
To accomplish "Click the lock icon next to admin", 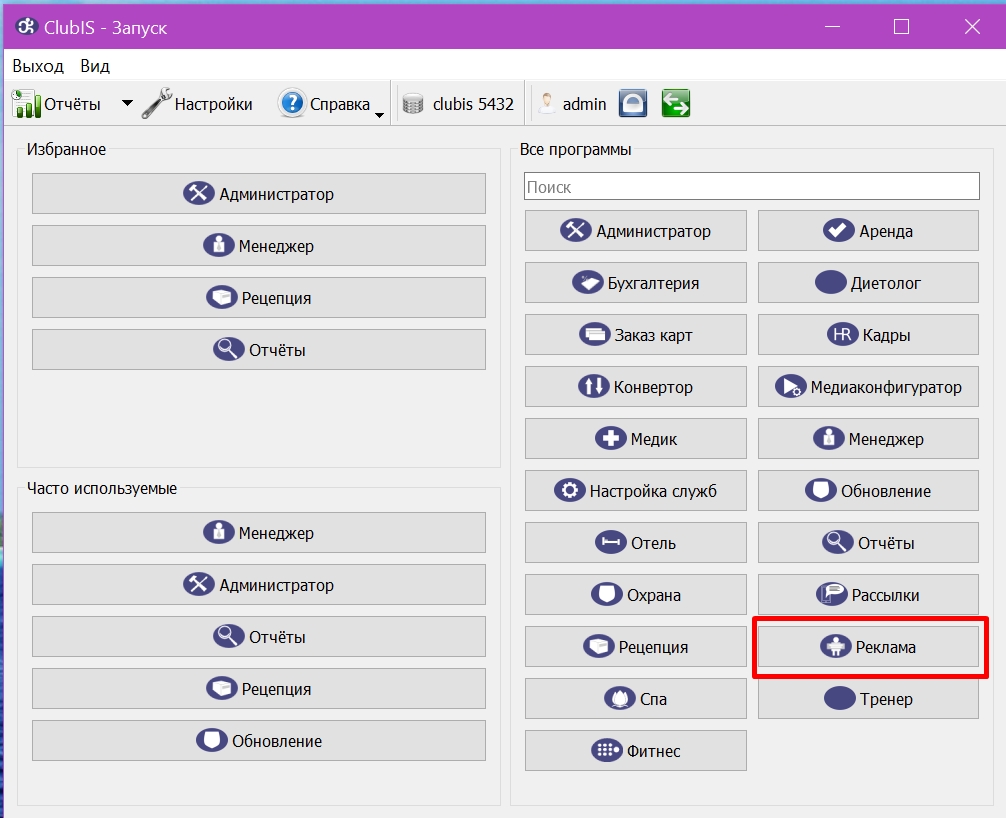I will coord(633,103).
